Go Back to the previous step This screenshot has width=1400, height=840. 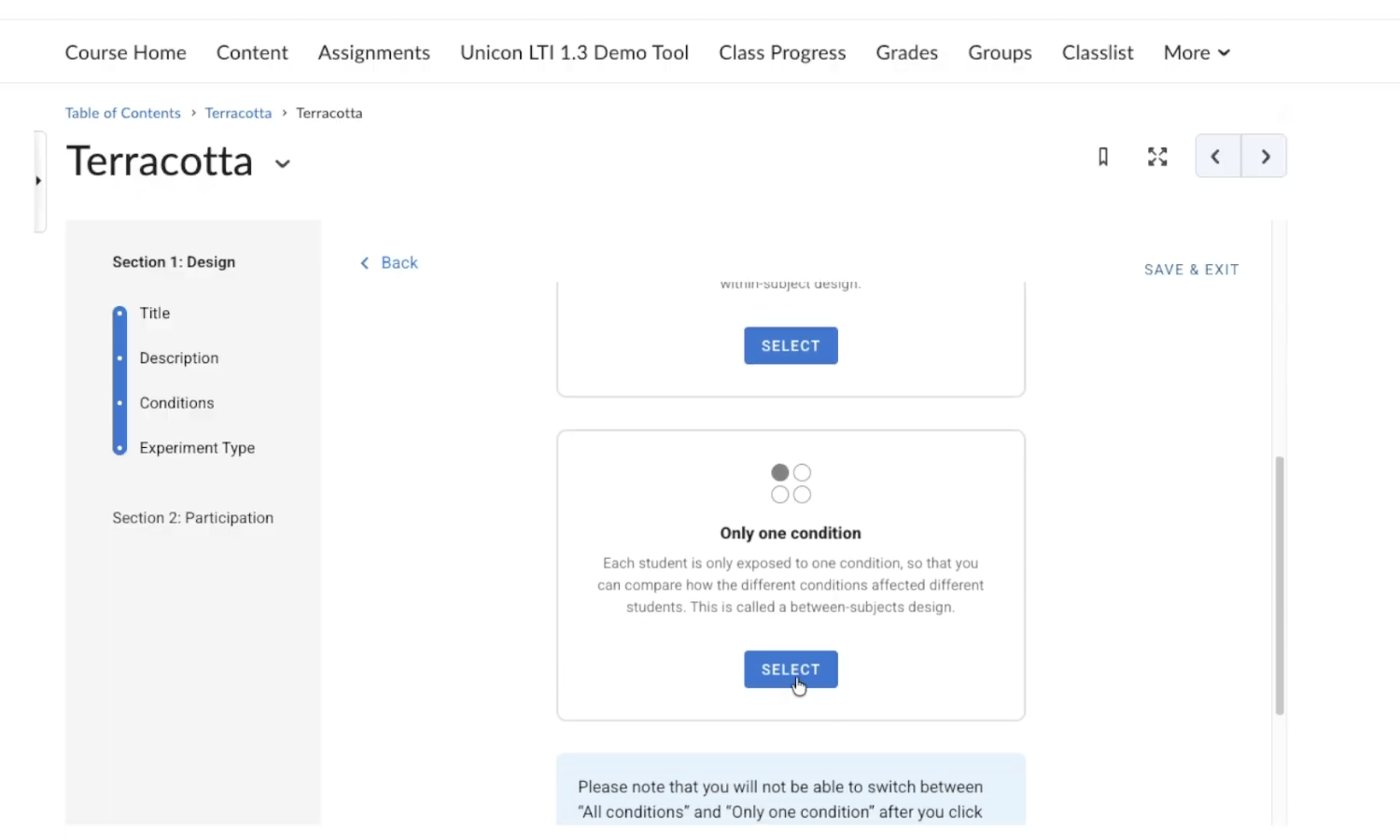click(x=389, y=263)
